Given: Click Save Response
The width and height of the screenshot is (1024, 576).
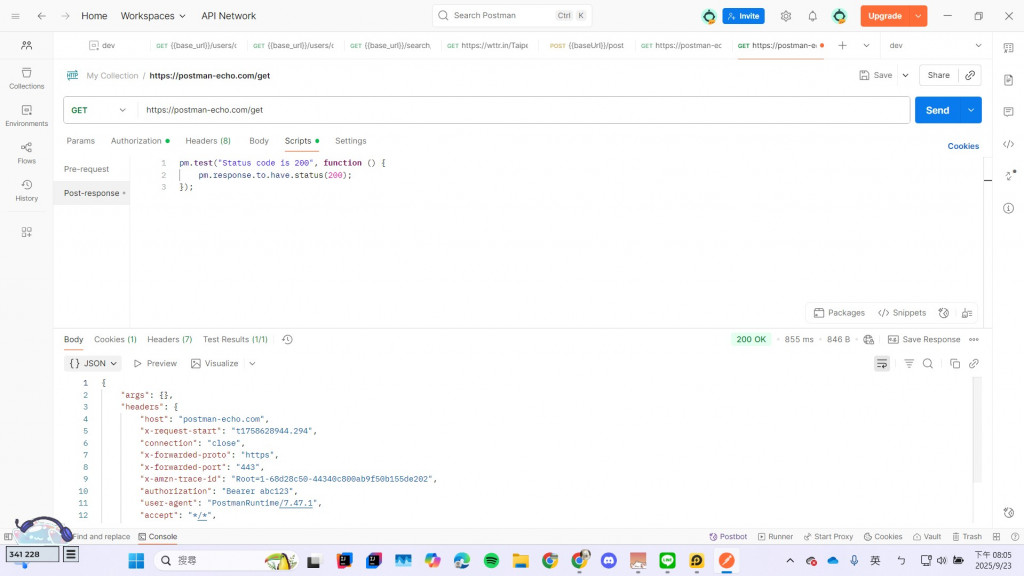Looking at the screenshot, I should tap(924, 340).
